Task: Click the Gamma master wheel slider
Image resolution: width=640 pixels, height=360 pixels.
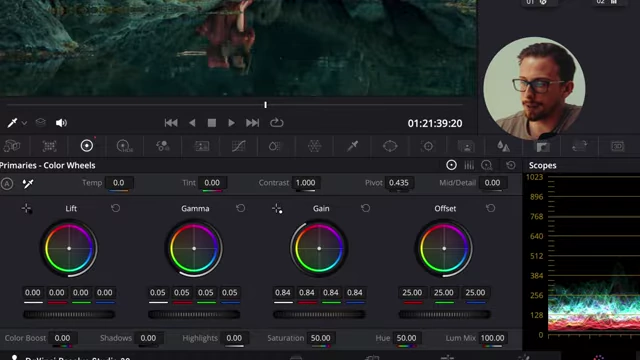Action: (x=194, y=314)
